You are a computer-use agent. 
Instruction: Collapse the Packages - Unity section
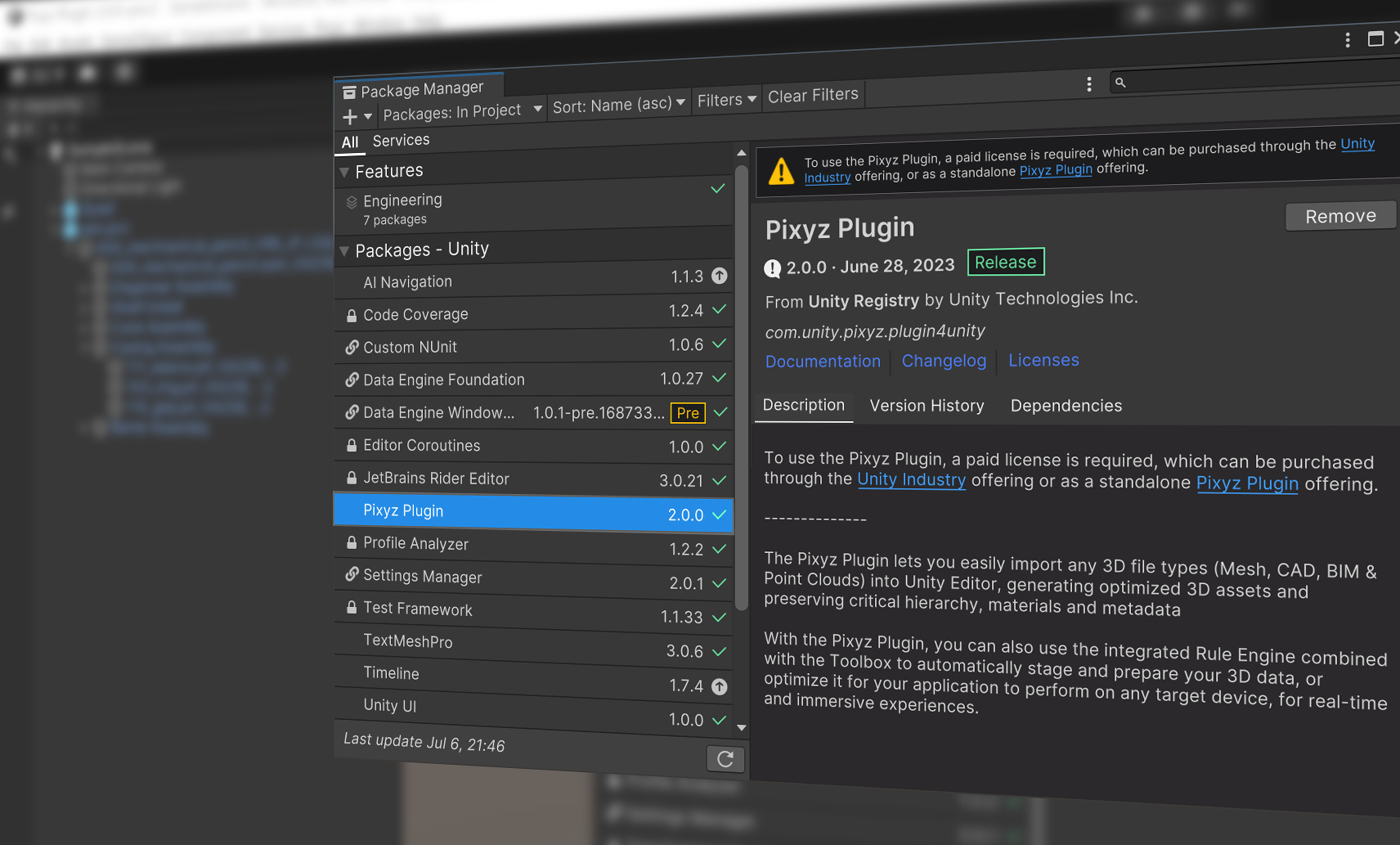coord(344,251)
